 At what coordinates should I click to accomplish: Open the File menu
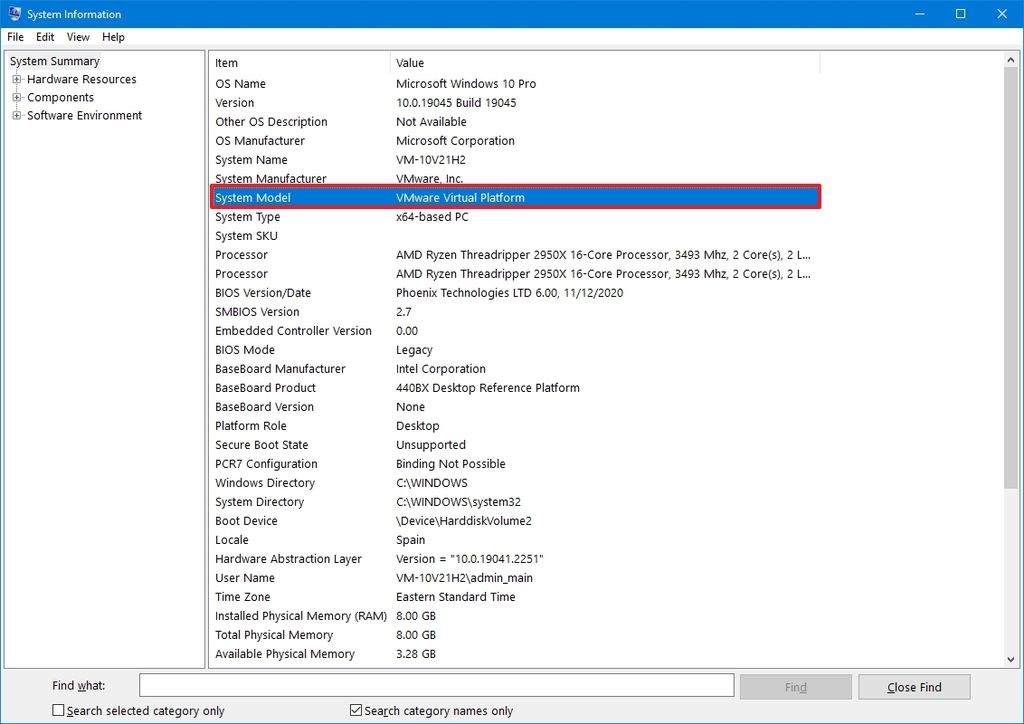(x=15, y=37)
